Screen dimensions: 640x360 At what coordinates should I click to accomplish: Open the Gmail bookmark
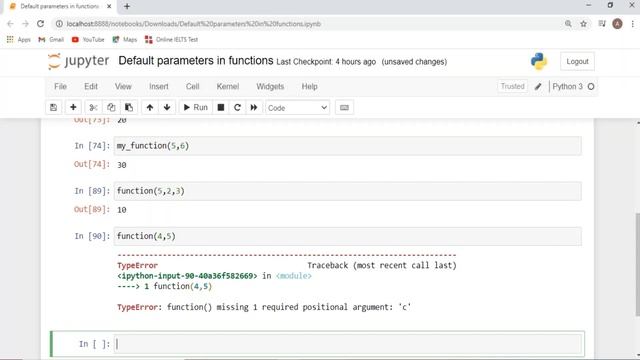click(x=51, y=40)
